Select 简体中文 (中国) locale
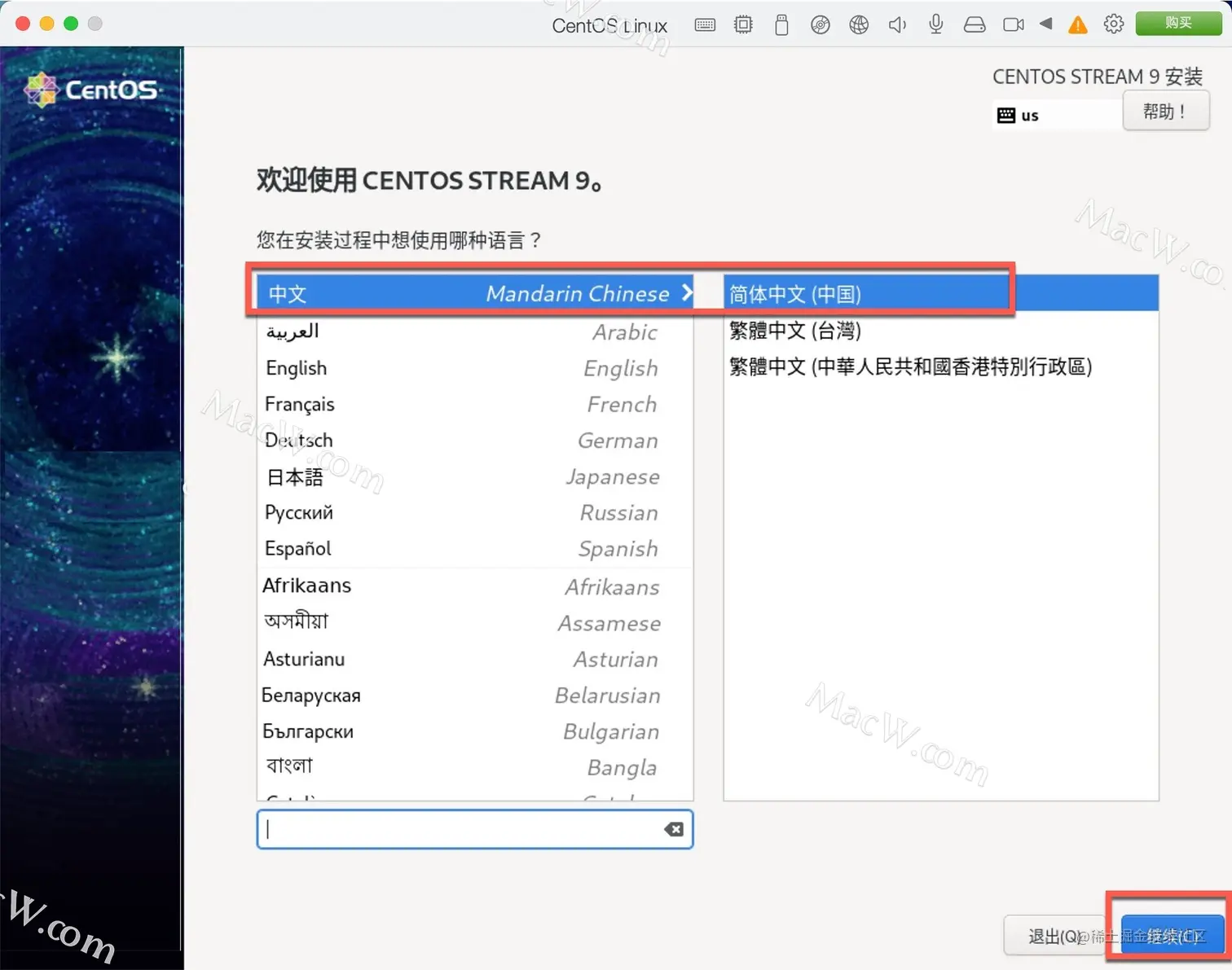 [941, 293]
